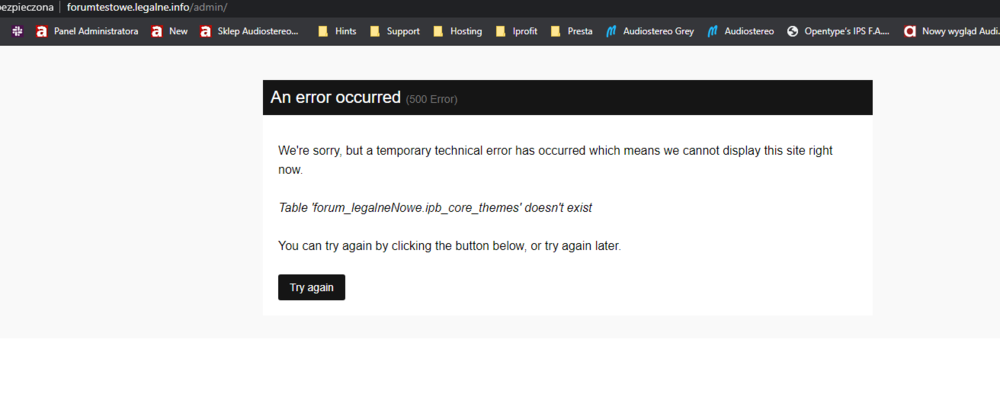Image resolution: width=1000 pixels, height=407 pixels.
Task: Click the purple grid icon in bookmarks bar
Action: [x=18, y=31]
